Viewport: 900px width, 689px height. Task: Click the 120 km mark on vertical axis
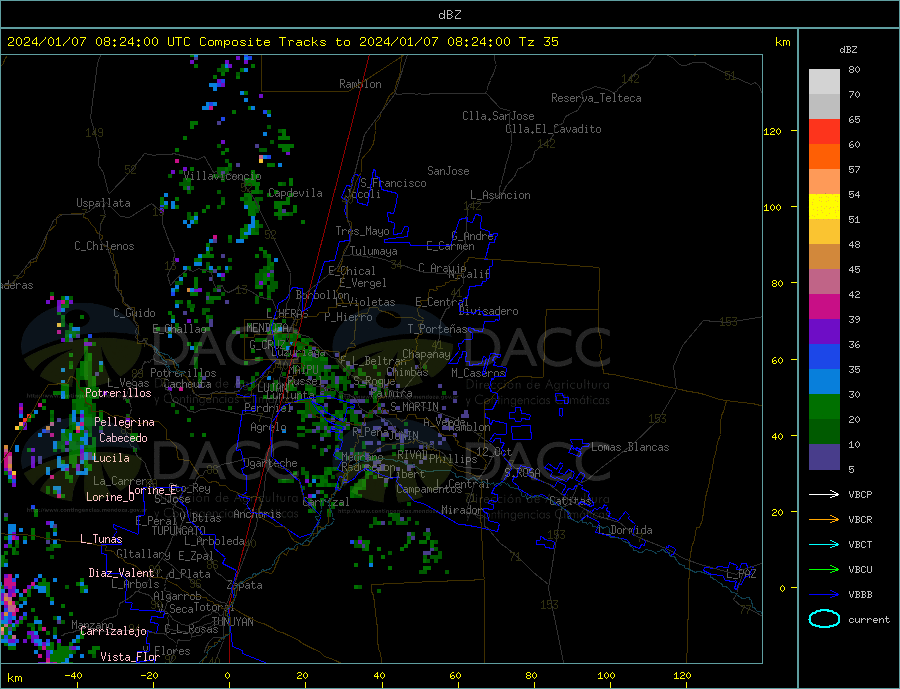[x=772, y=131]
